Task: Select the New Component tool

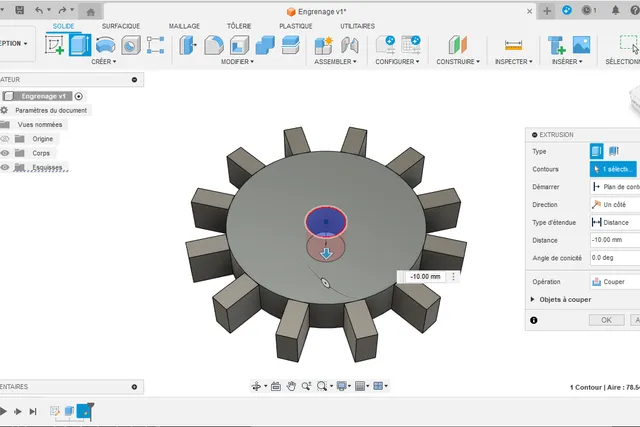Action: (x=324, y=45)
